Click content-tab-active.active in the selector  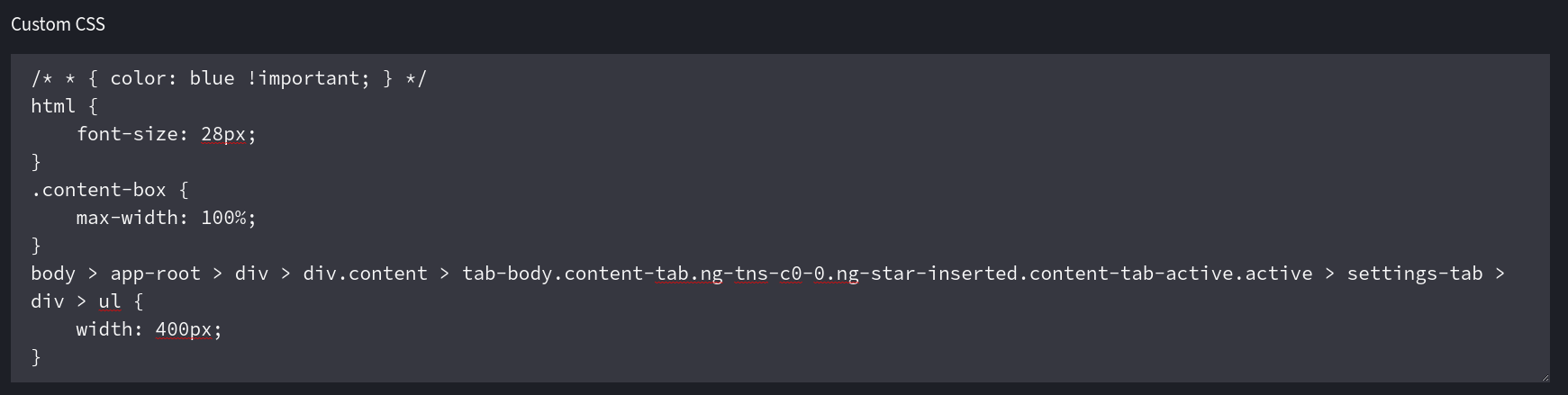tap(1170, 274)
